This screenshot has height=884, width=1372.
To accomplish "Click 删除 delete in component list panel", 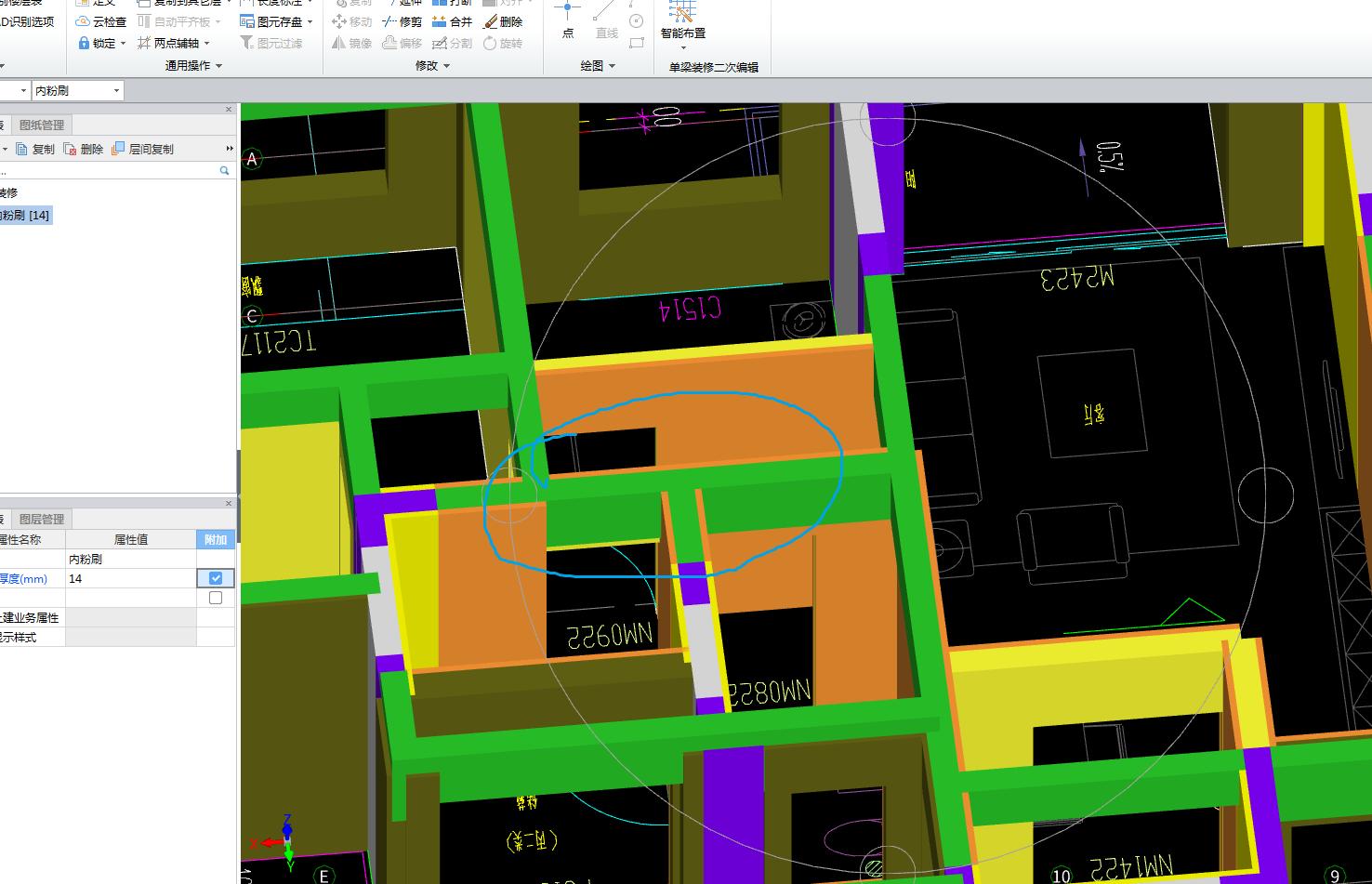I will coord(84,149).
